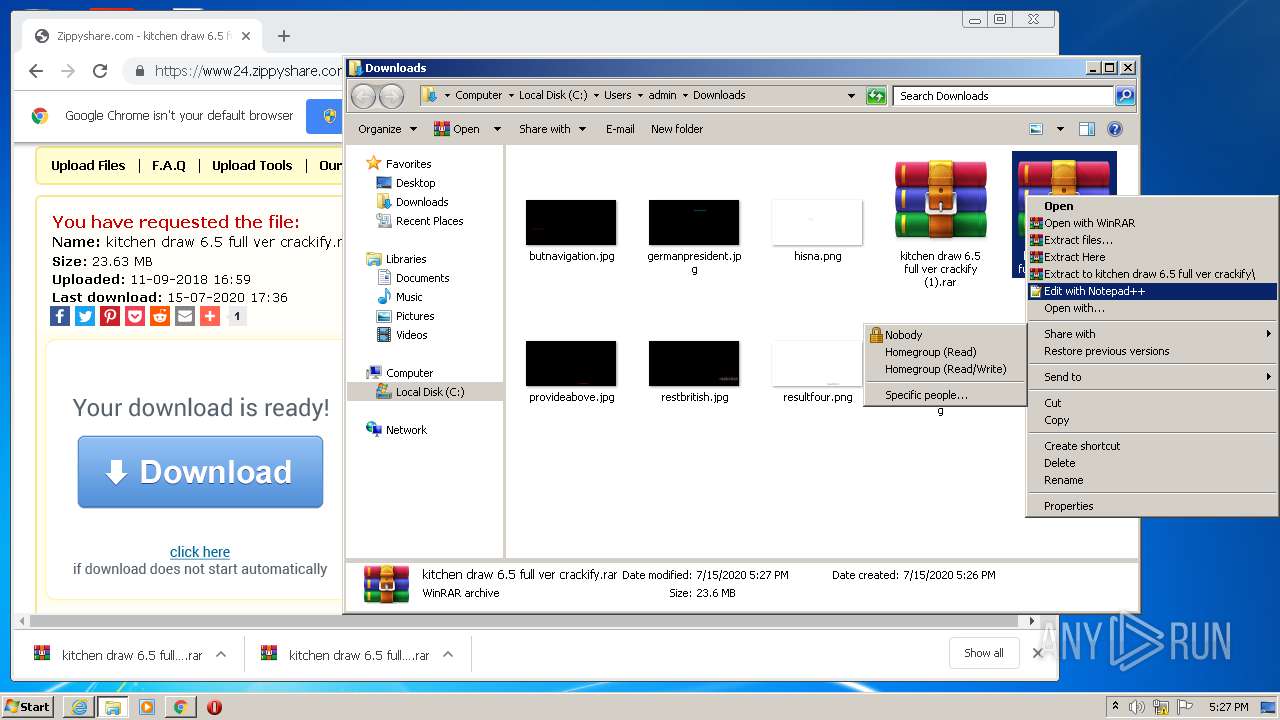
Task: Close the Chrome downloads bar
Action: click(1038, 653)
